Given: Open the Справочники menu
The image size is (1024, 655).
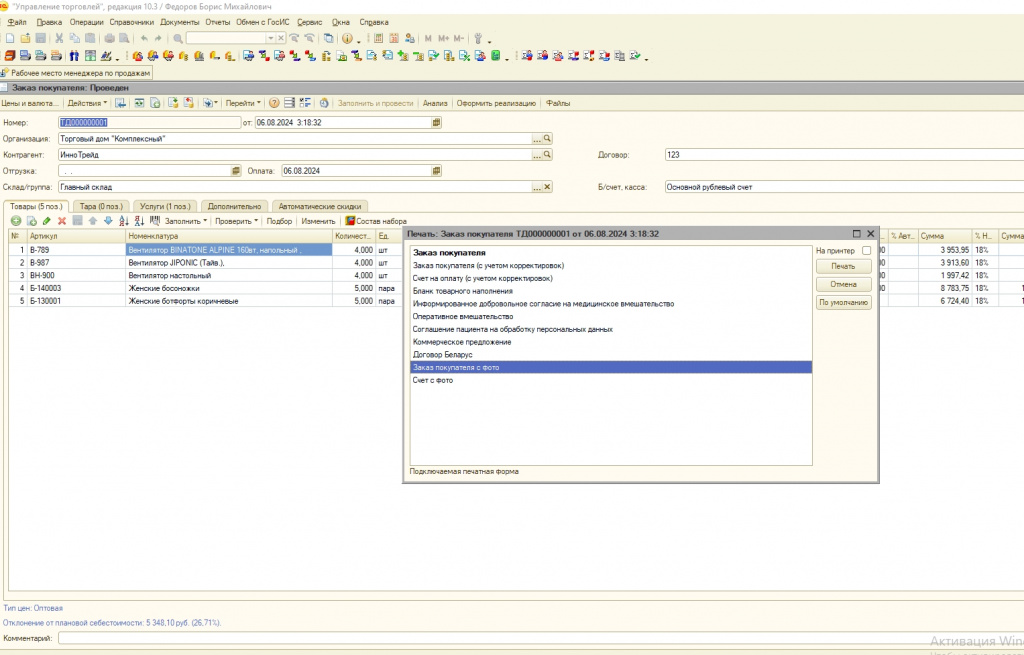Looking at the screenshot, I should pyautogui.click(x=131, y=21).
